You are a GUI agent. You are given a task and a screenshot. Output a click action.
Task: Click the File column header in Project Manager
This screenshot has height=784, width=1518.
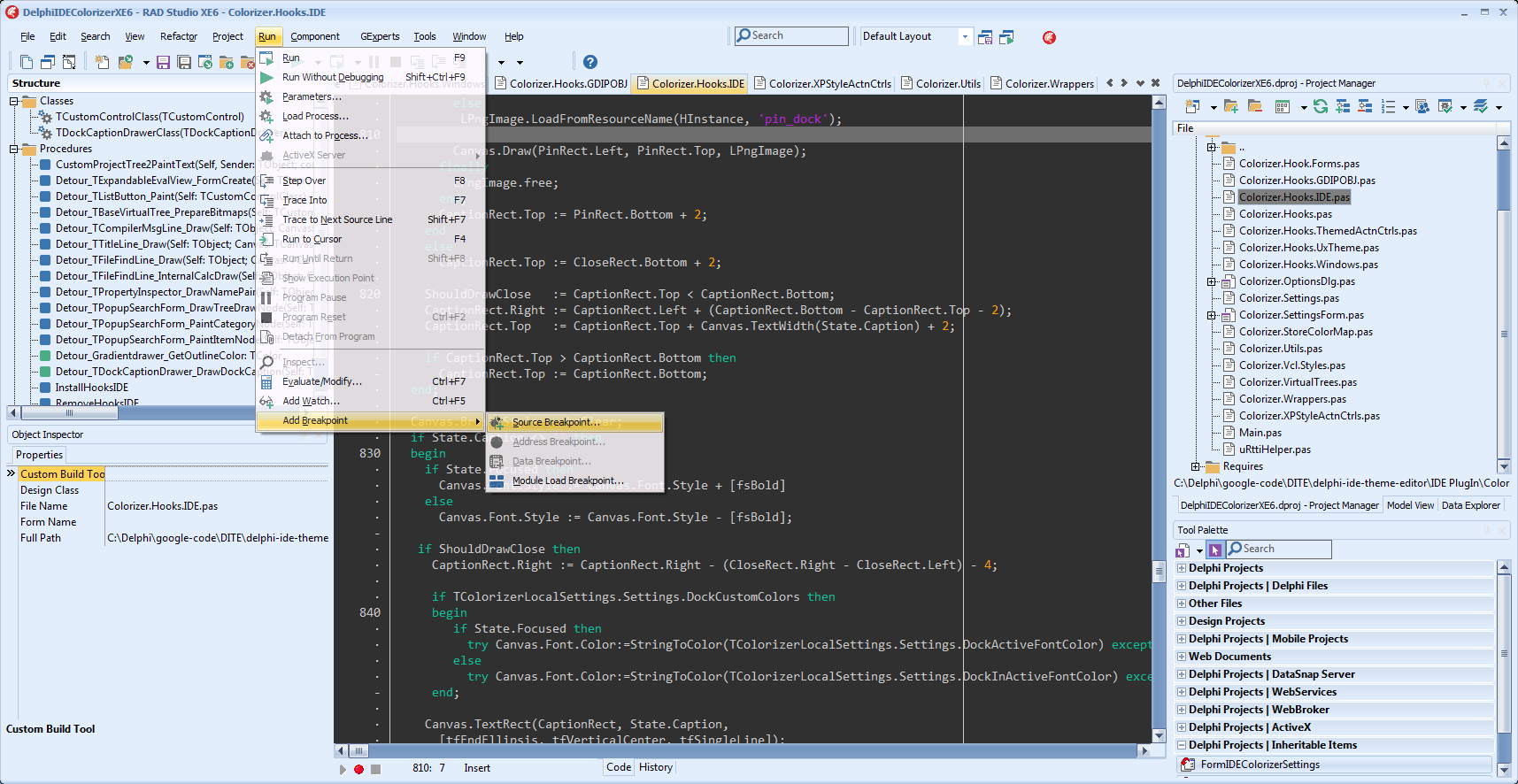pos(1335,128)
